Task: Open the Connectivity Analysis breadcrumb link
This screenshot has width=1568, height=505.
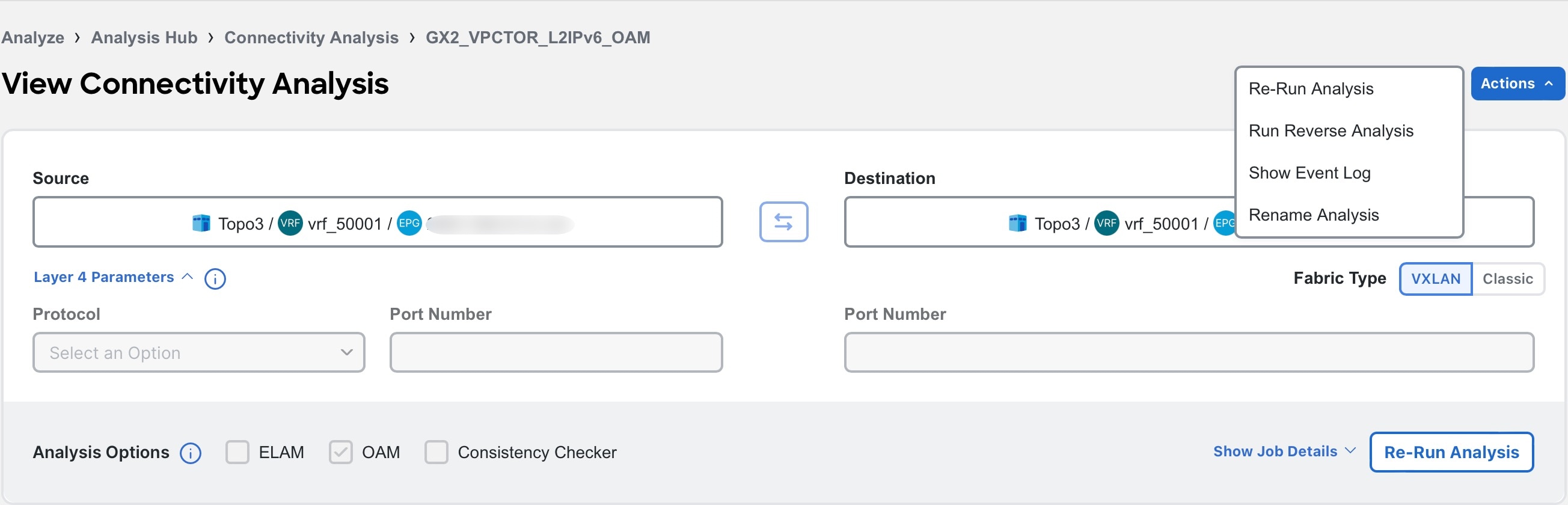Action: [311, 38]
